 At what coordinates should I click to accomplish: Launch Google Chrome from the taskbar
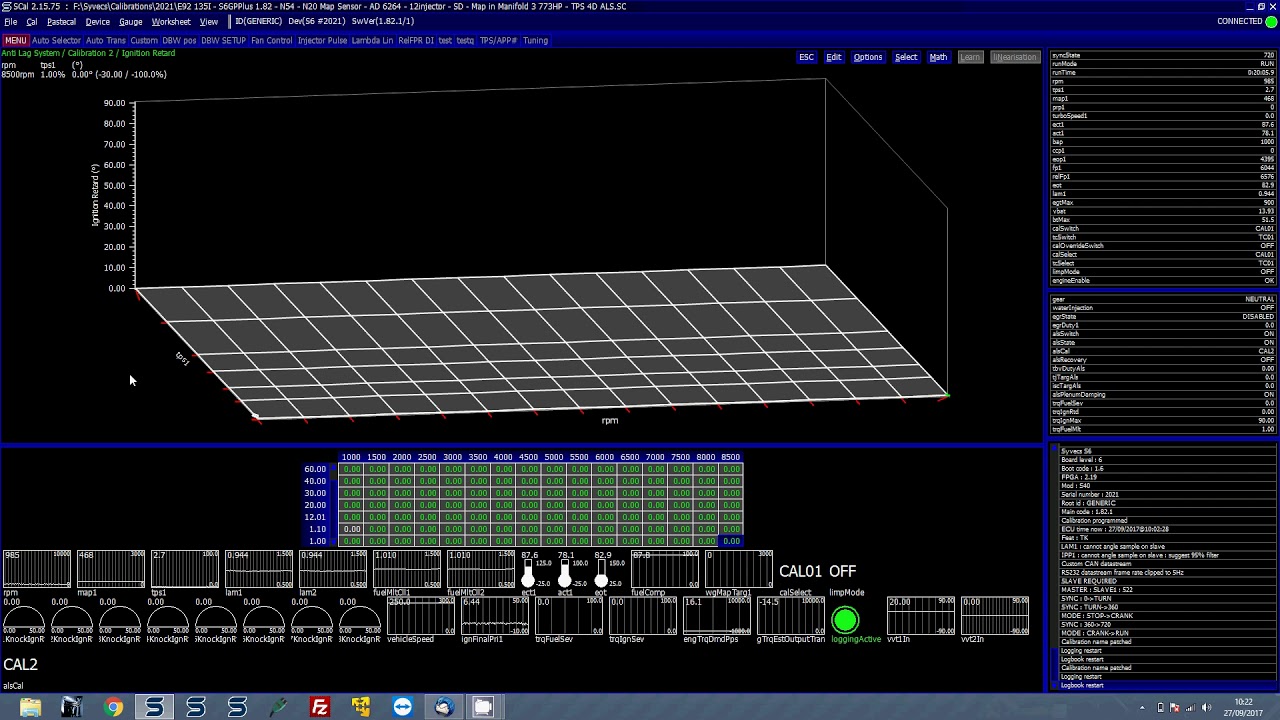(x=113, y=707)
